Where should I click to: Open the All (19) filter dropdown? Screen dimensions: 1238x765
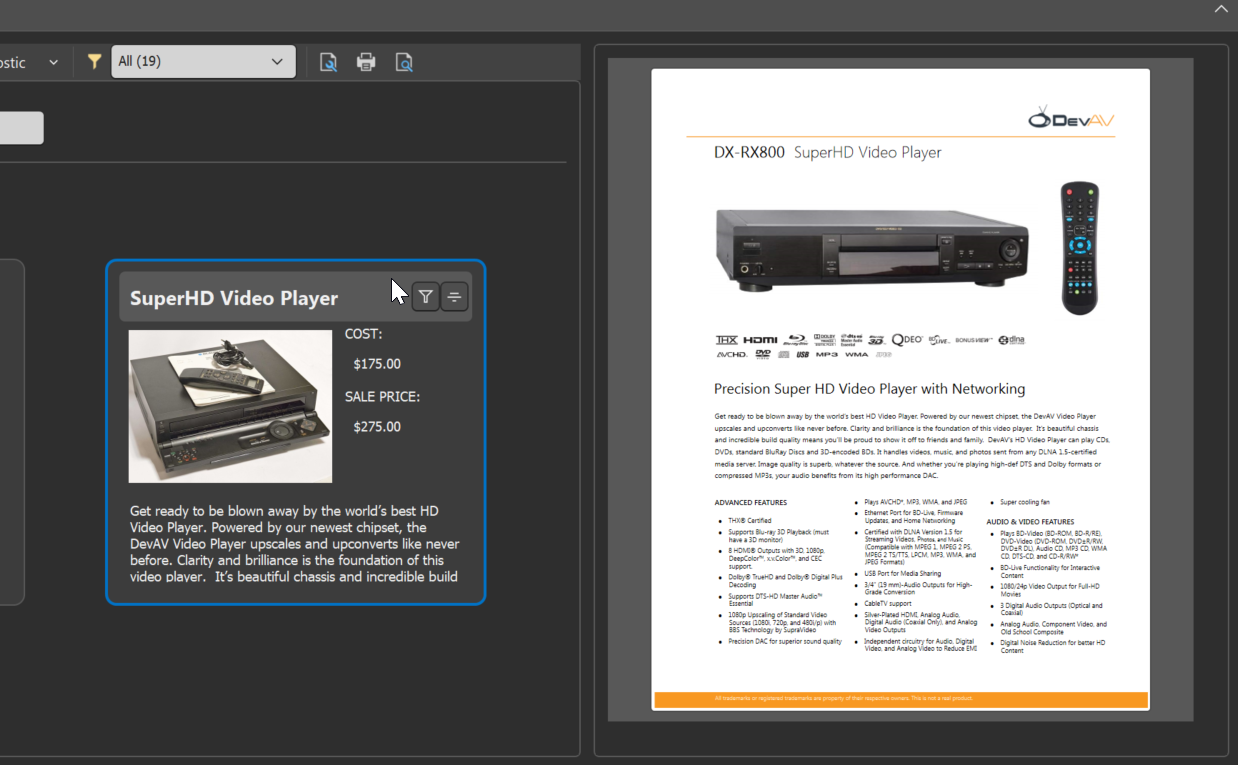(203, 61)
